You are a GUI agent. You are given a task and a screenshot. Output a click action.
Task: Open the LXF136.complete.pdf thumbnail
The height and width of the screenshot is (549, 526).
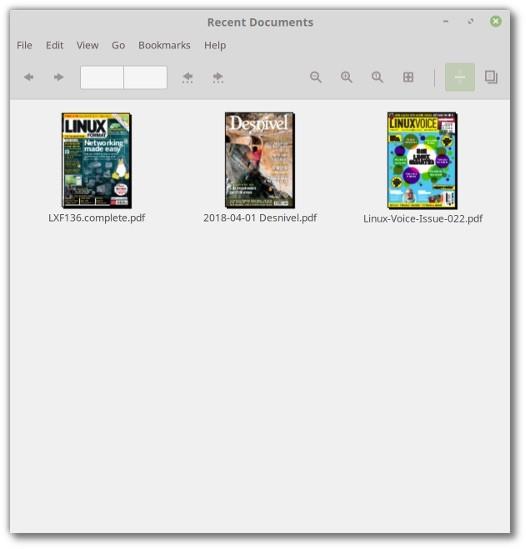[97, 160]
